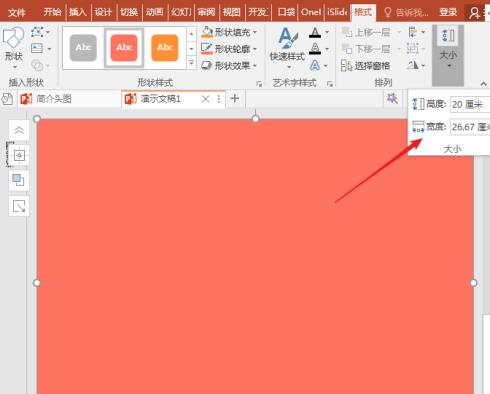The image size is (490, 394).
Task: Edit the 宽度 width field
Action: click(x=470, y=127)
